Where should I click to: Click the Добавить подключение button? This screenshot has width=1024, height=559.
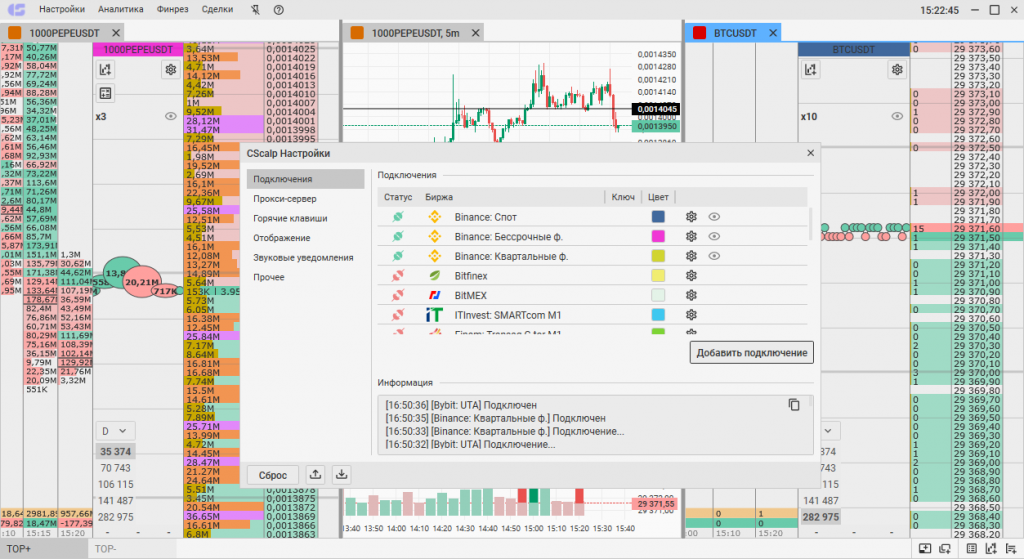pyautogui.click(x=752, y=353)
